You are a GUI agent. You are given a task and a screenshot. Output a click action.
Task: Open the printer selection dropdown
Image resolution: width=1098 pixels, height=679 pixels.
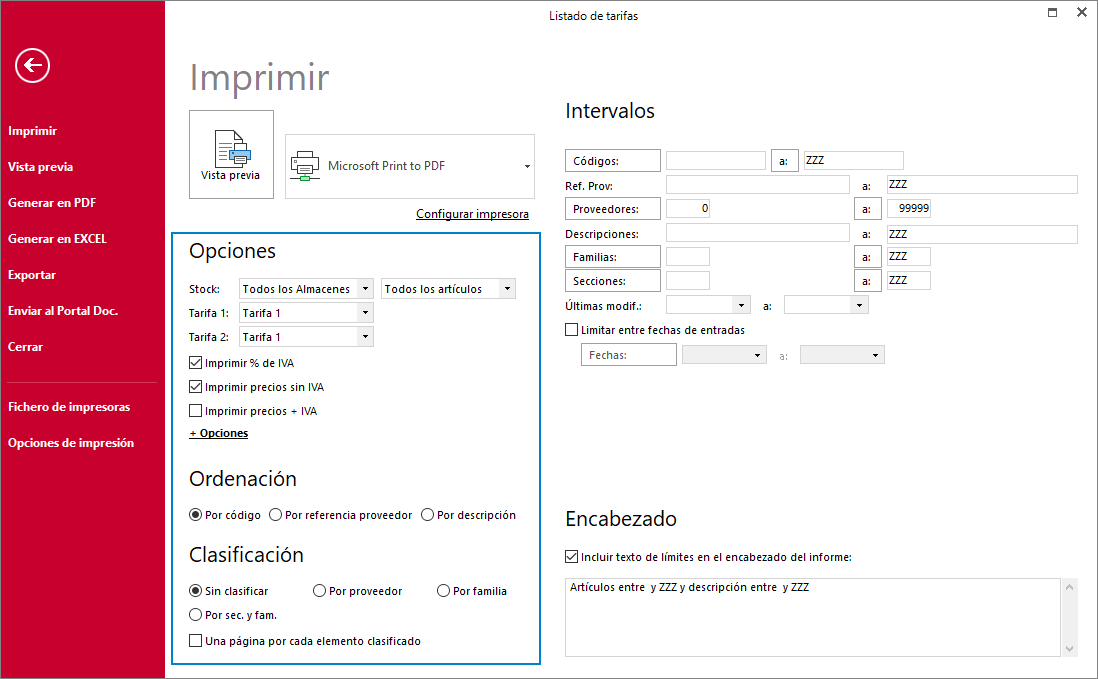click(527, 167)
